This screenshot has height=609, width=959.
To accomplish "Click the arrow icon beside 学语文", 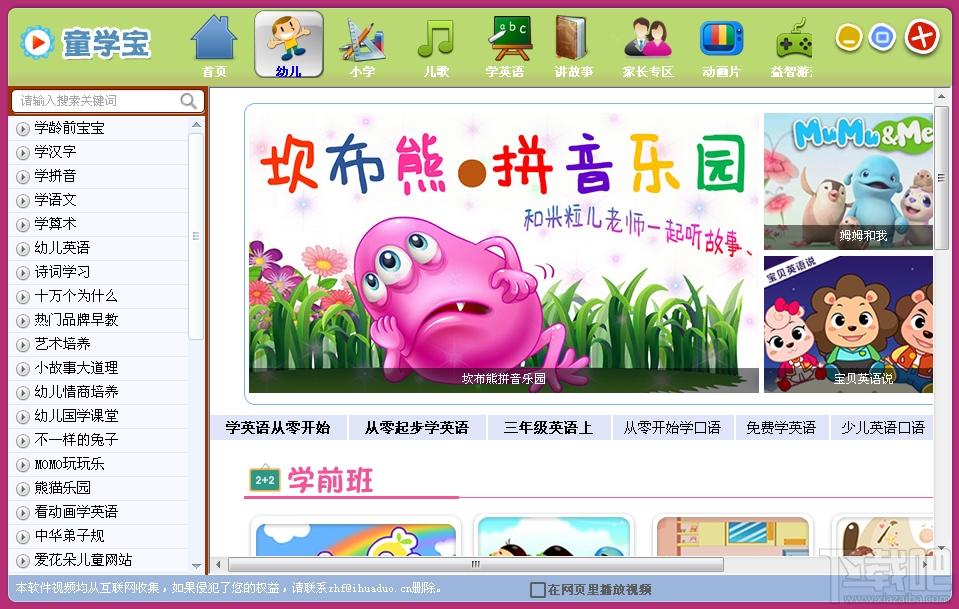I will click(x=23, y=201).
